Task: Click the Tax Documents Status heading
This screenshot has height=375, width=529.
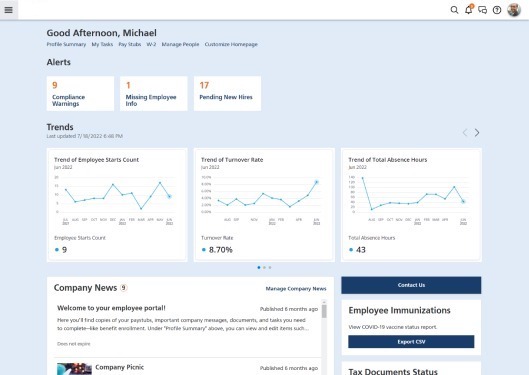Action: pos(393,371)
